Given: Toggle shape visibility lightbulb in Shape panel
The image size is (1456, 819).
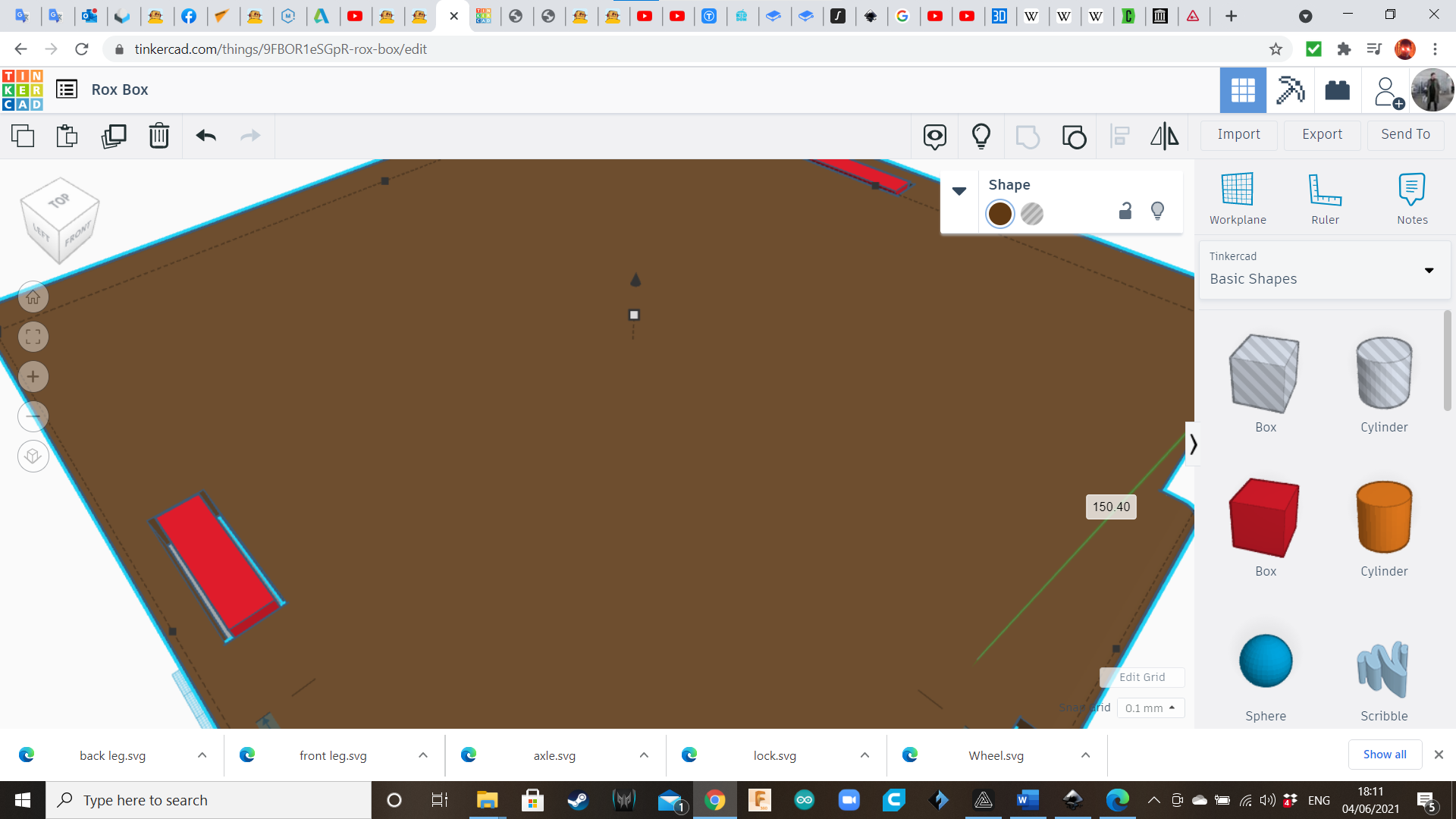Looking at the screenshot, I should click(1157, 211).
